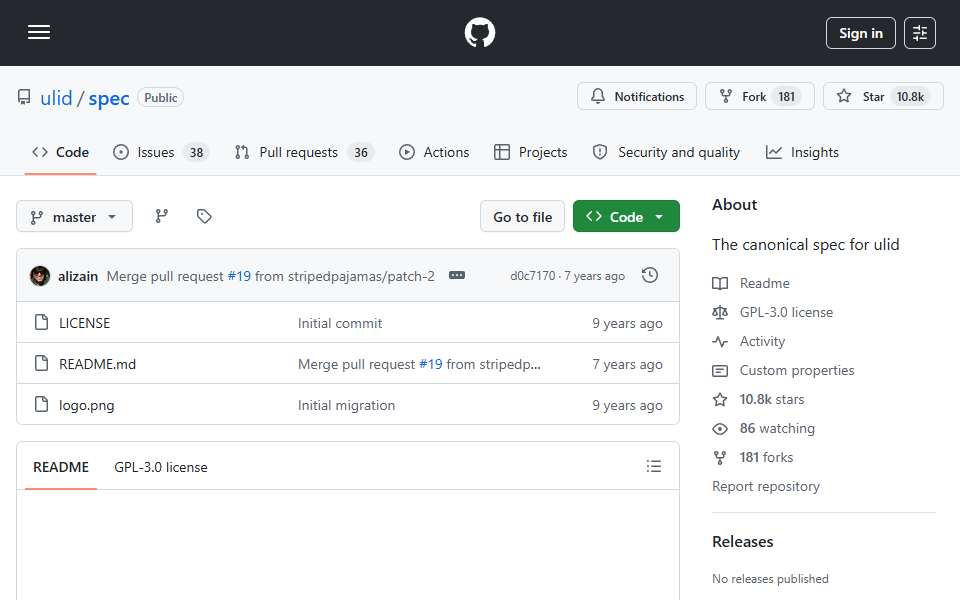
Task: Open README outline list icon
Action: point(653,467)
